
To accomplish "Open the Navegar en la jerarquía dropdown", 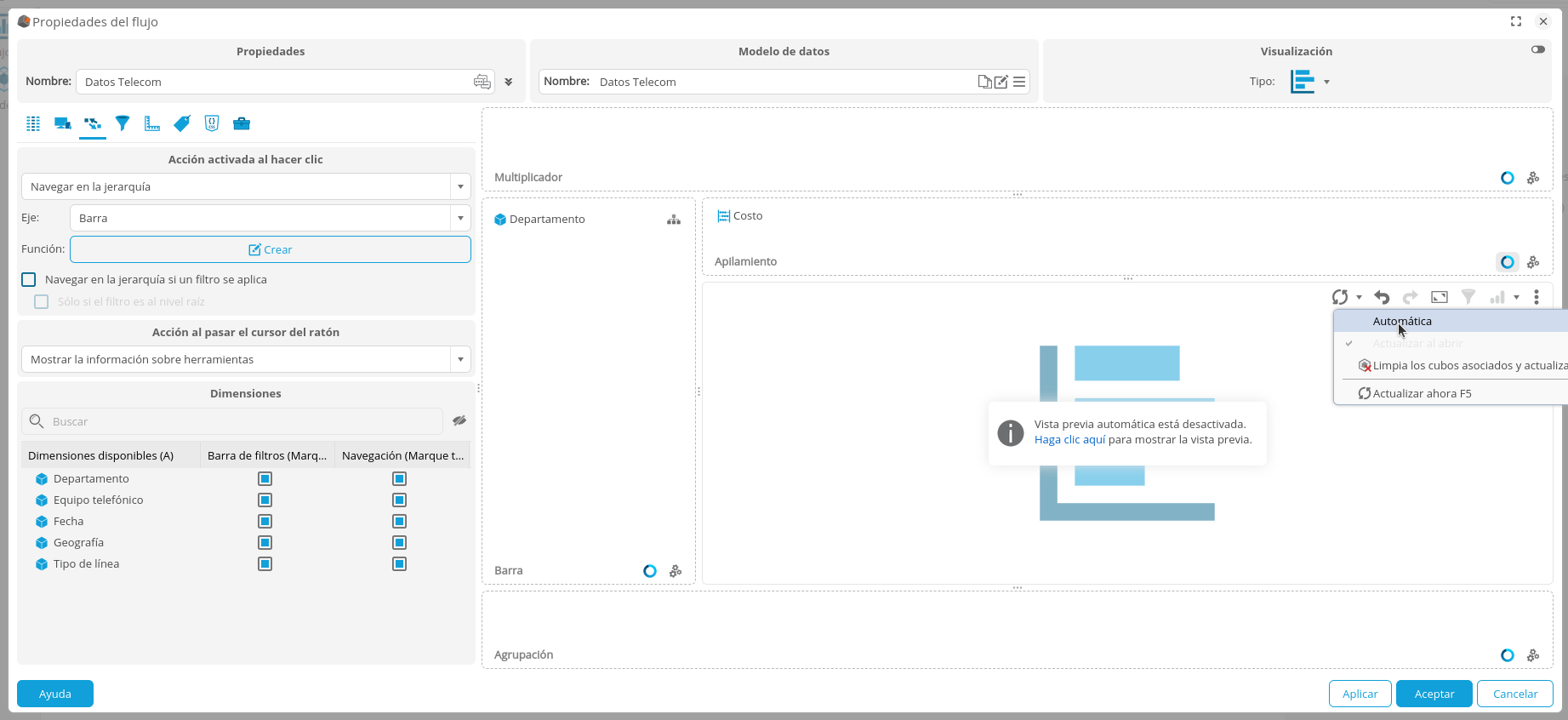I will click(459, 186).
